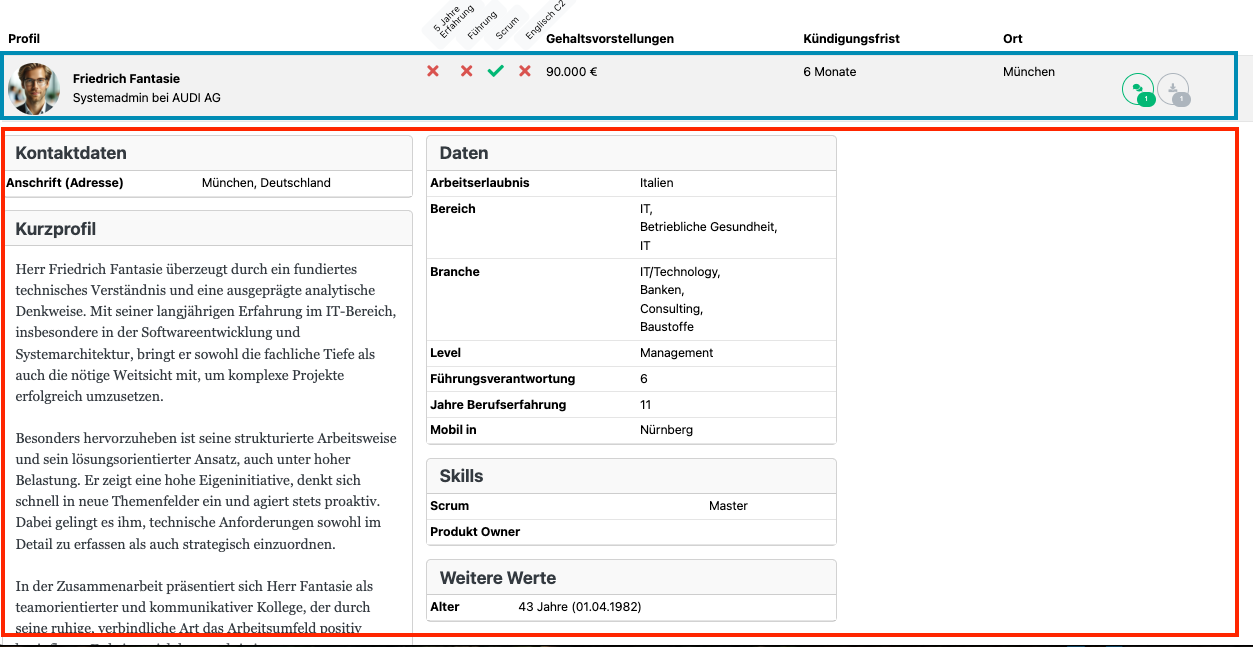Click the 'Anschrift (Adresse)' label
This screenshot has height=647, width=1253.
click(65, 183)
